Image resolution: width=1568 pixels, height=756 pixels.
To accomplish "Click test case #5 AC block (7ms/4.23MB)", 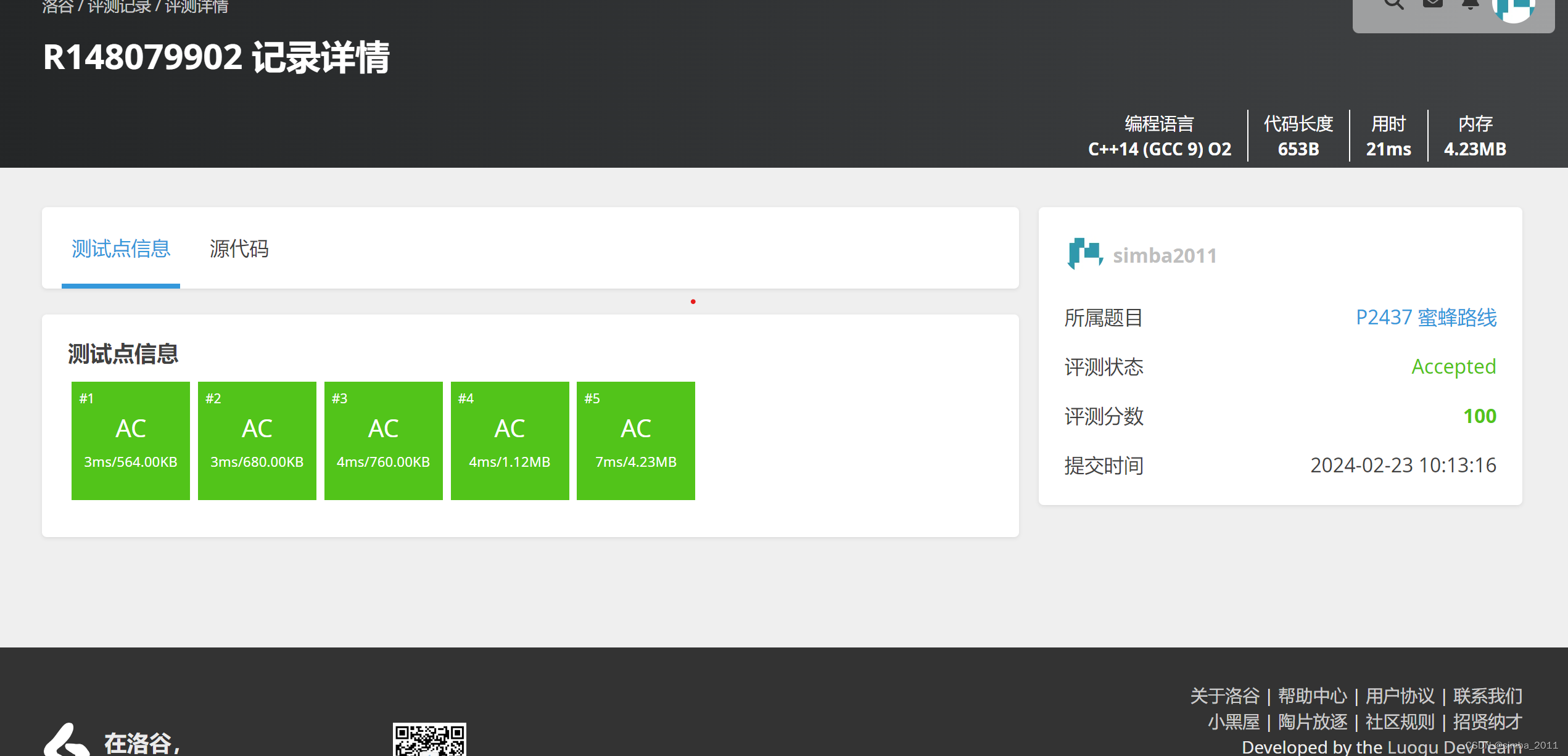I will point(635,440).
